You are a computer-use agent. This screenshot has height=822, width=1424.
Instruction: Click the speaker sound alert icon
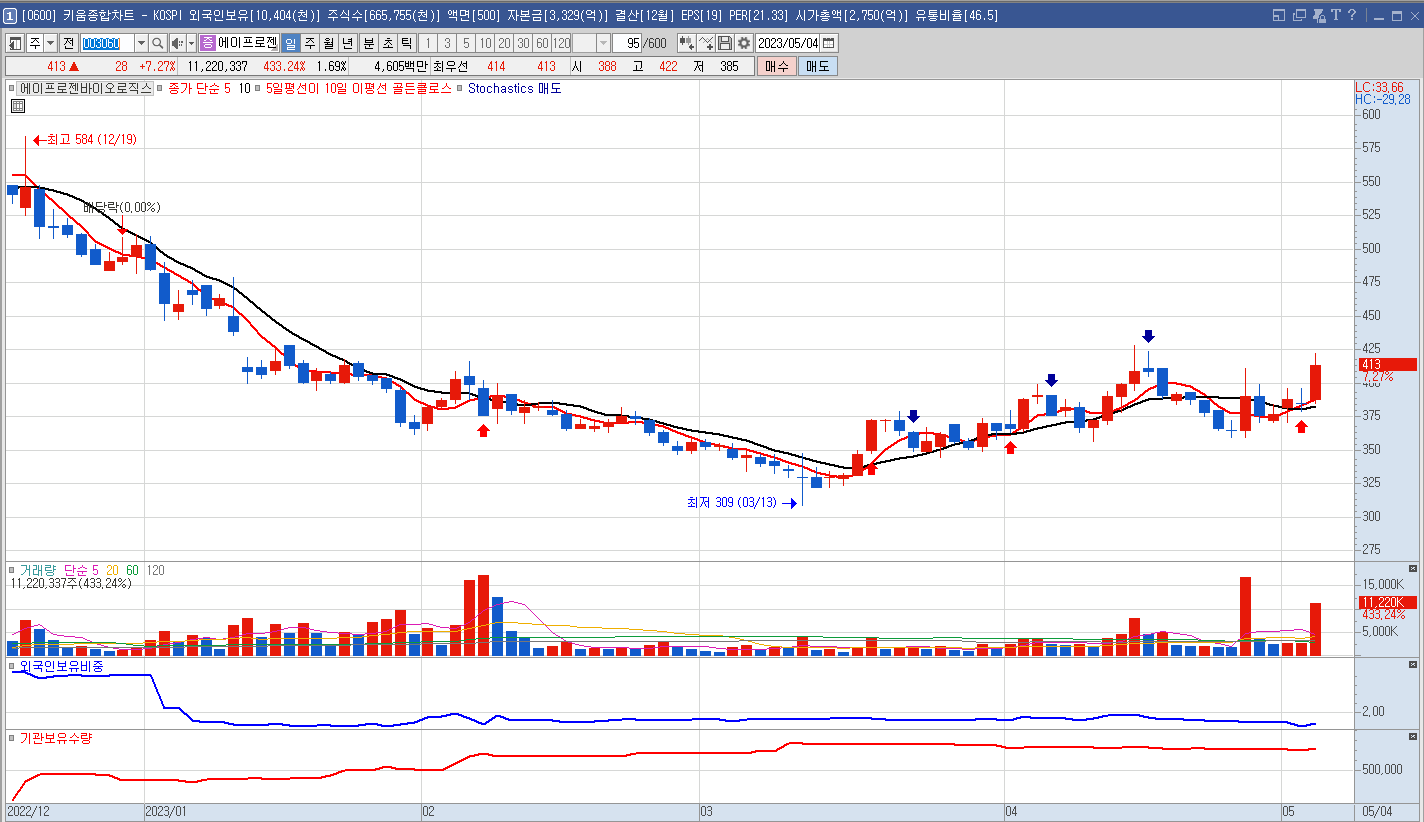[x=177, y=43]
